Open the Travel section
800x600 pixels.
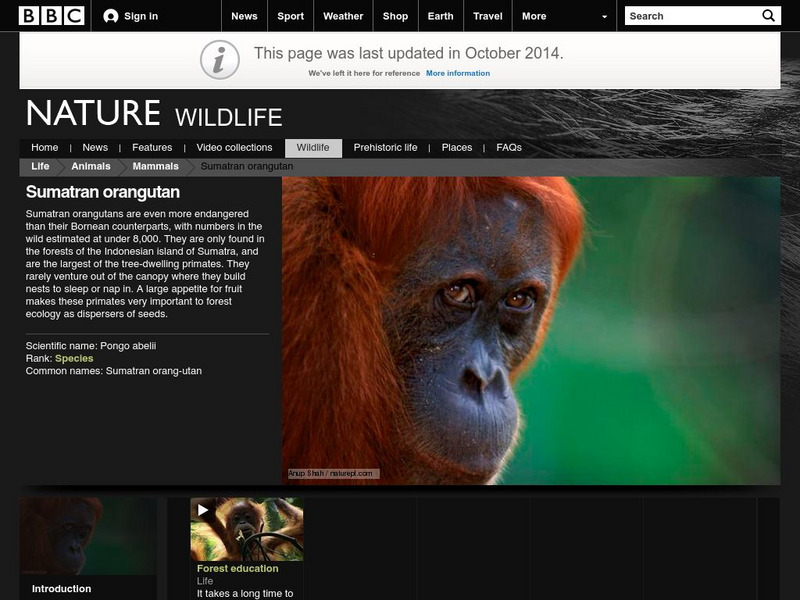click(x=488, y=16)
